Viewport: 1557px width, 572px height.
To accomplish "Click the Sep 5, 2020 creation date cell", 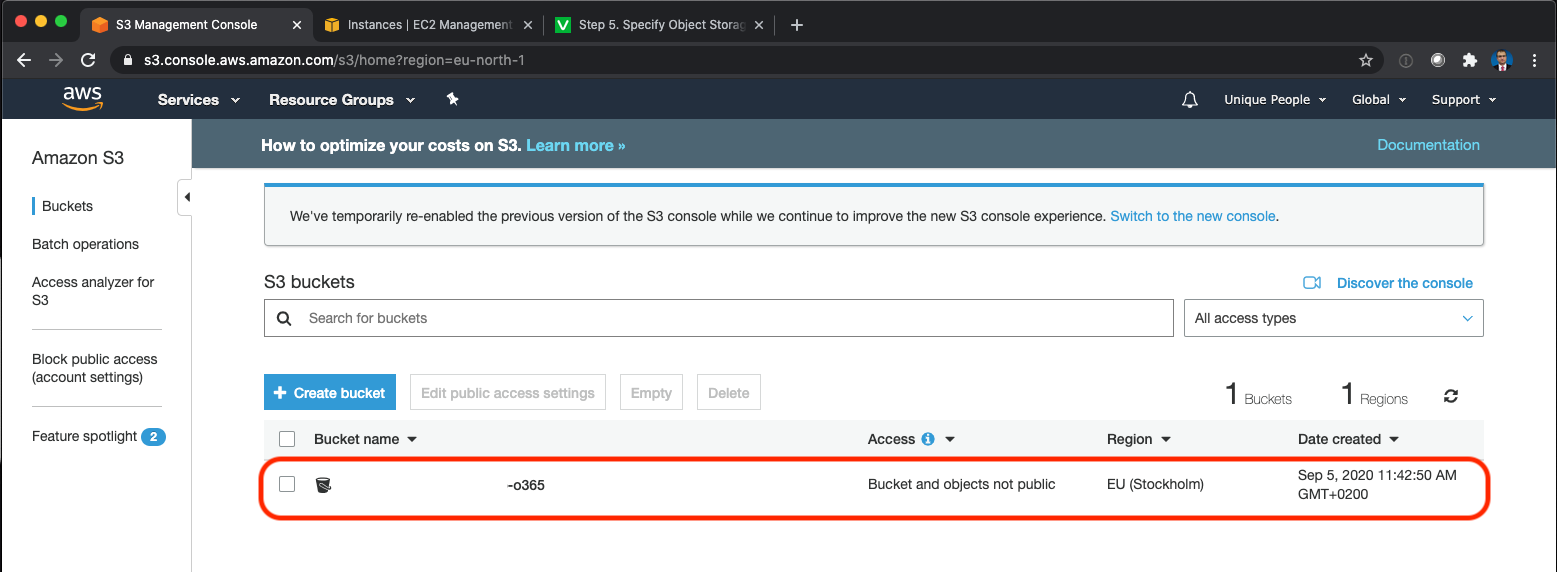I will 1377,485.
